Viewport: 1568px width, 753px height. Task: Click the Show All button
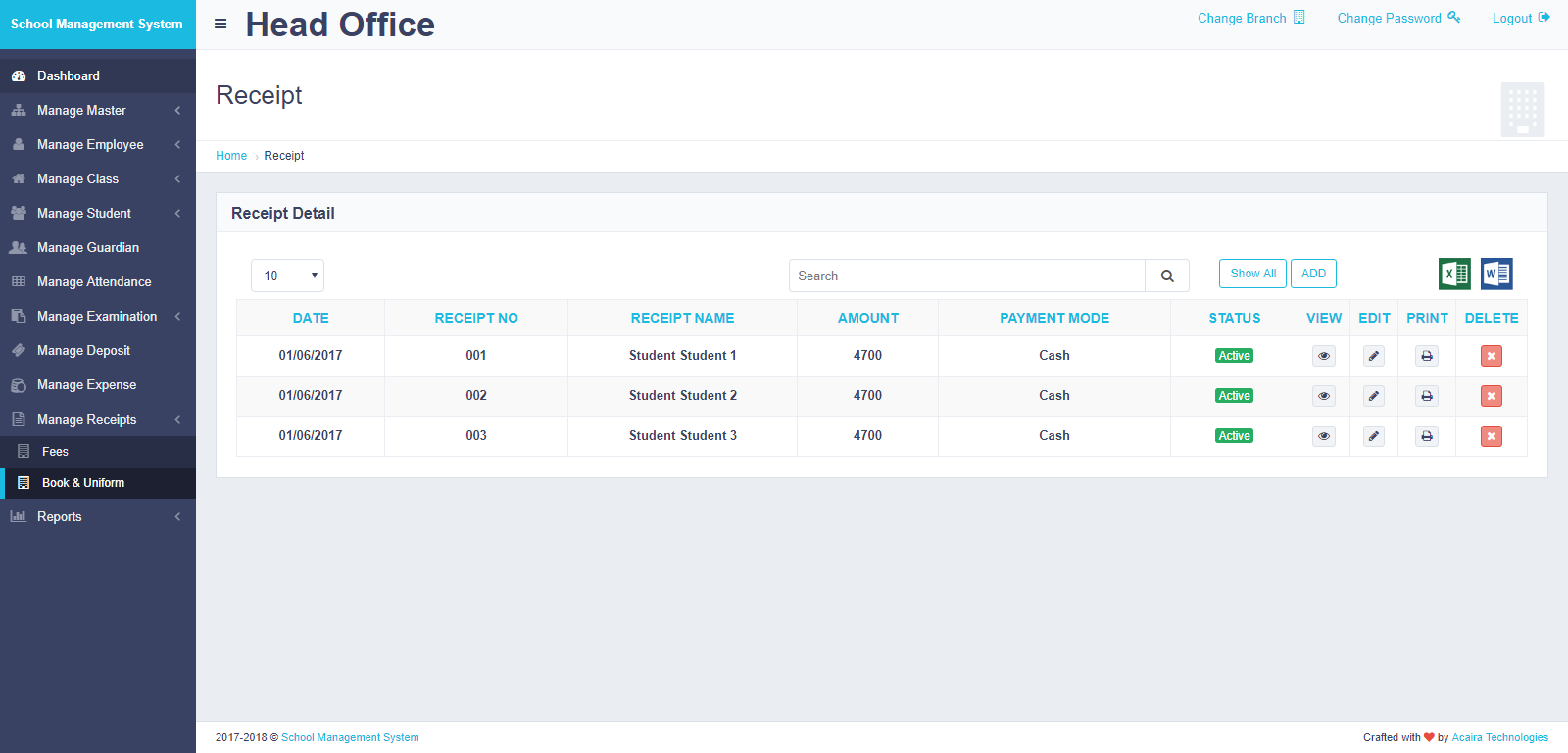point(1252,274)
